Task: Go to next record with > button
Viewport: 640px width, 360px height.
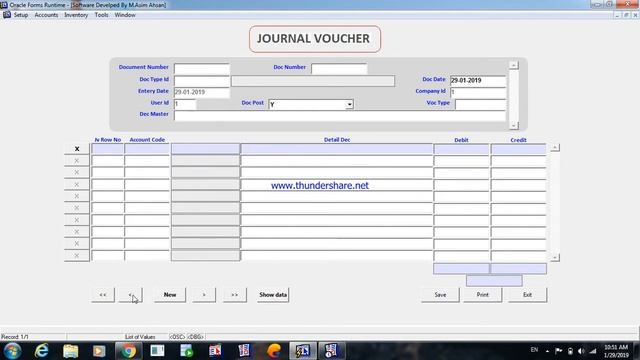Action: [x=204, y=295]
